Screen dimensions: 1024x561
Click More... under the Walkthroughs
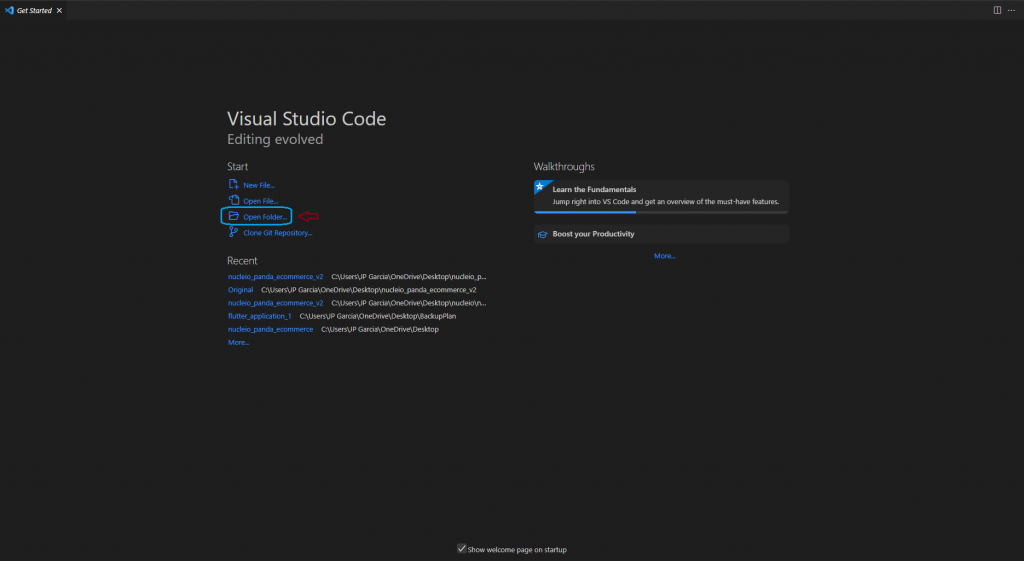coord(665,256)
